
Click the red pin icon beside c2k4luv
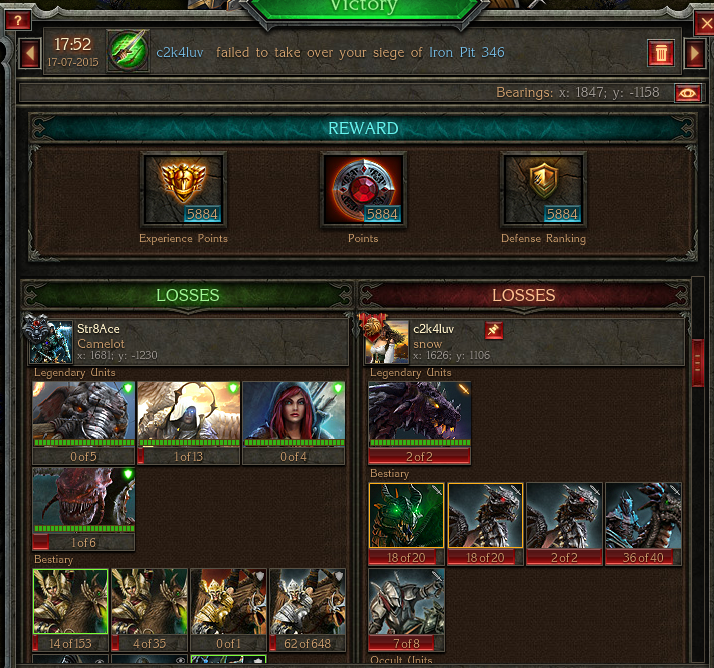(494, 330)
